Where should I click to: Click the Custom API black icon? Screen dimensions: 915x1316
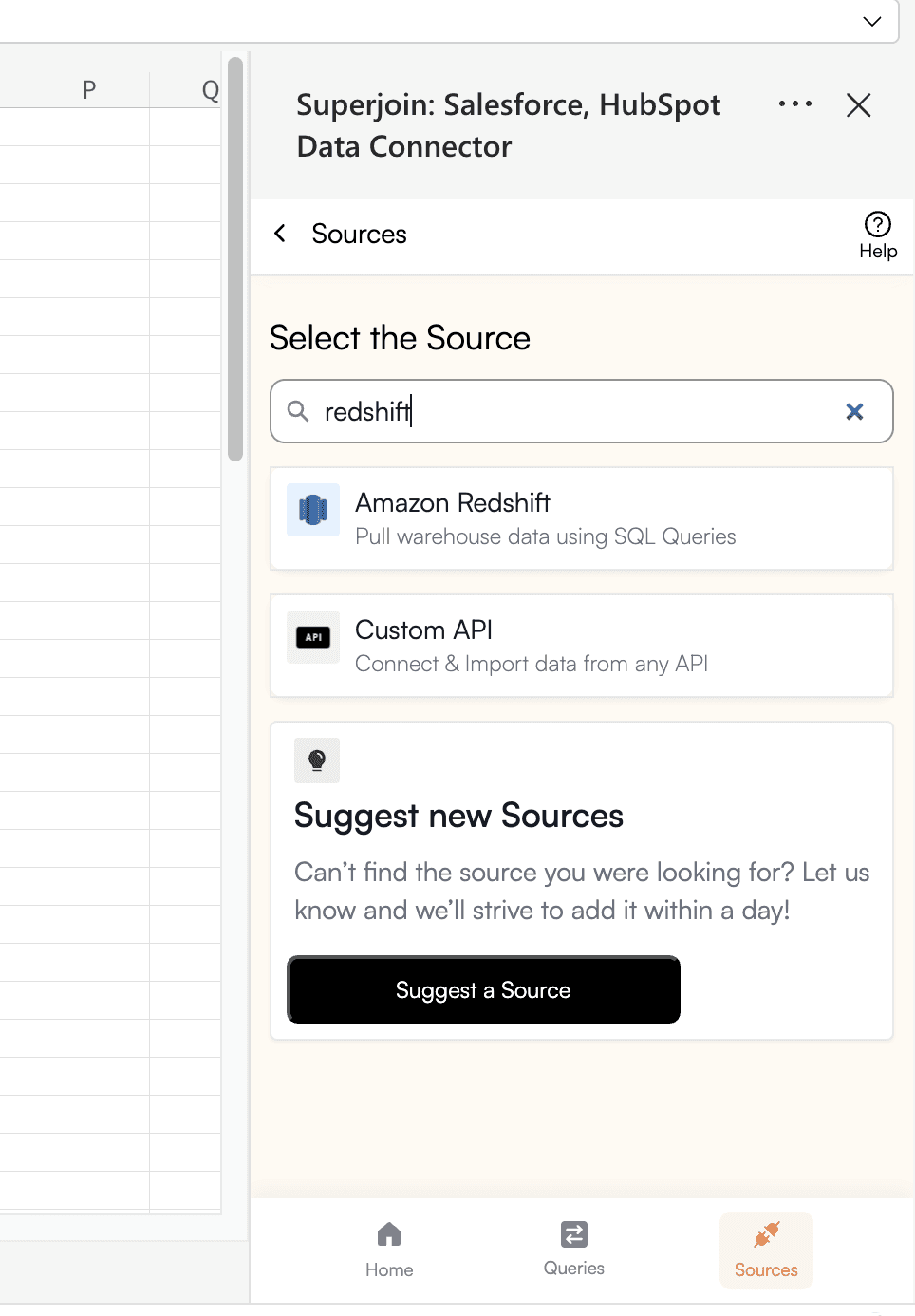coord(313,637)
